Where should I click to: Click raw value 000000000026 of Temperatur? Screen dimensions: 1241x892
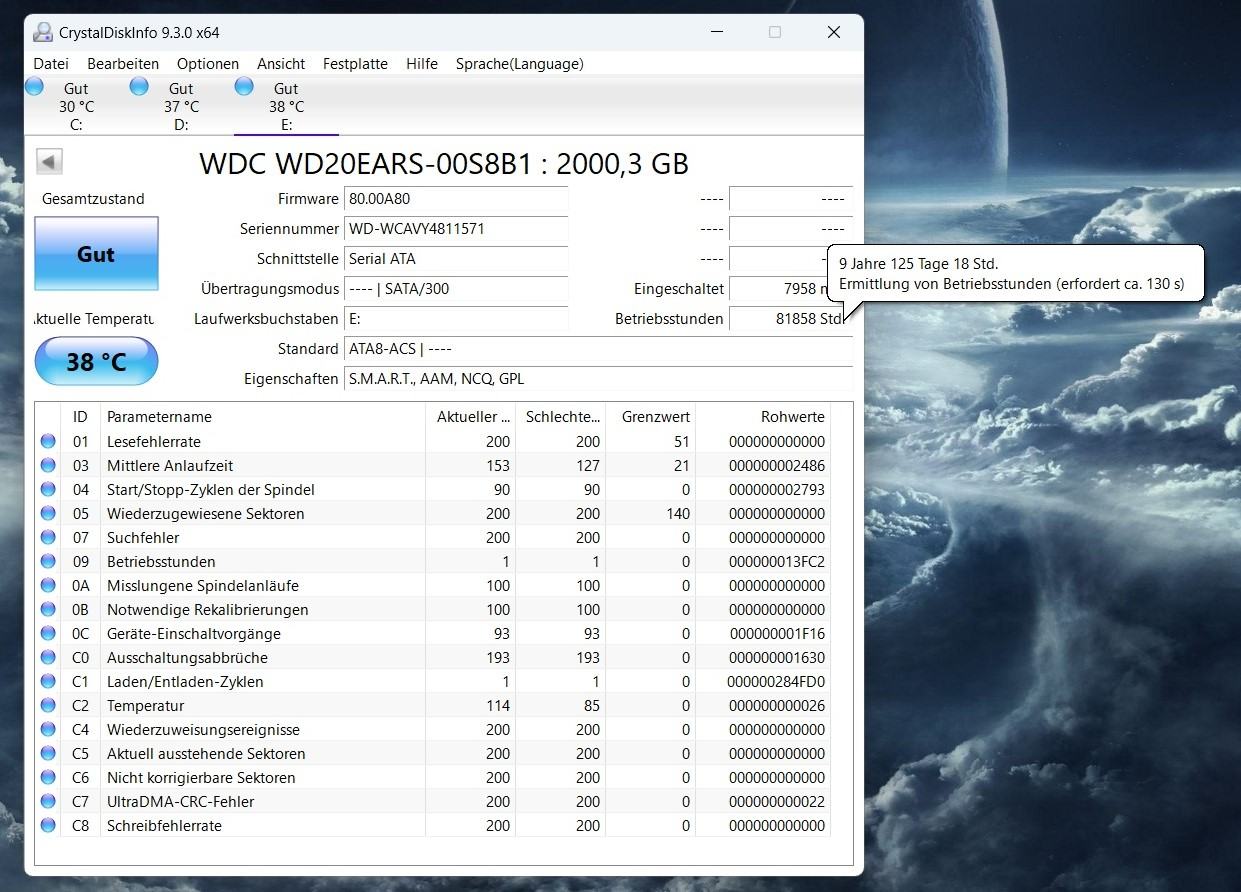777,706
